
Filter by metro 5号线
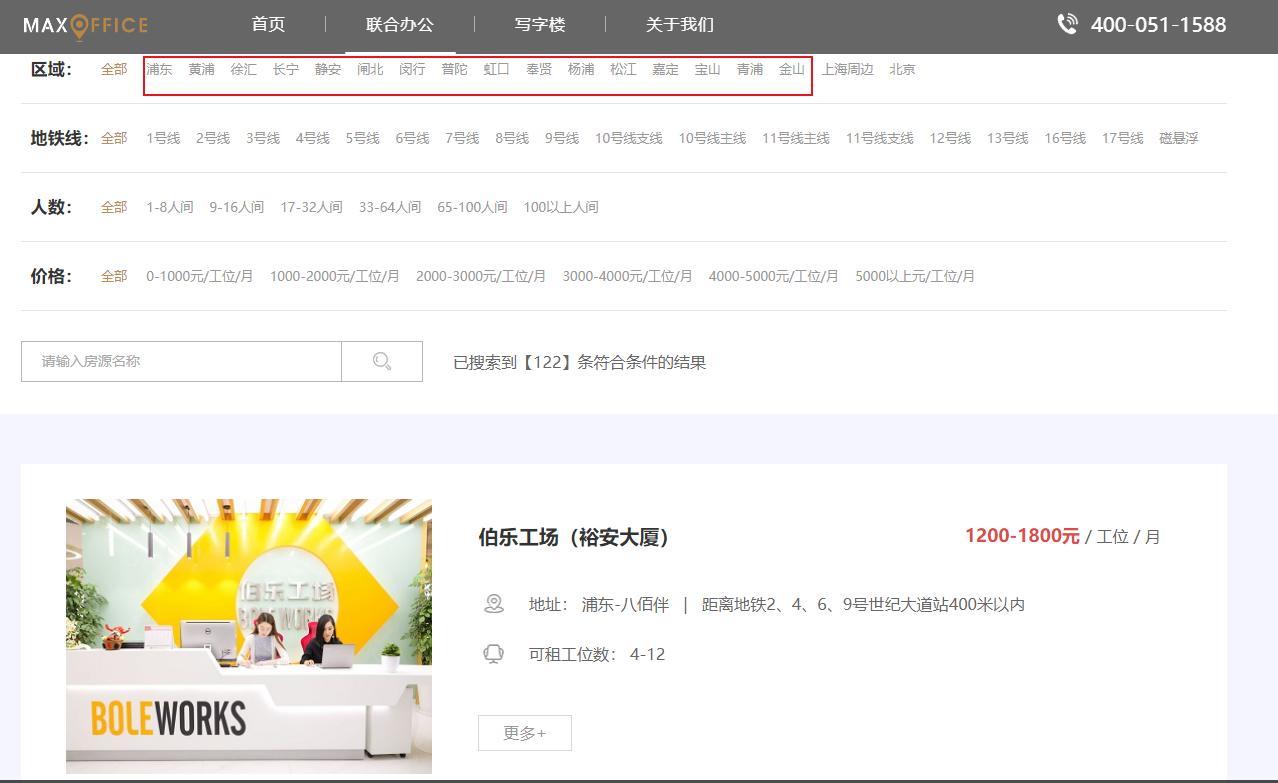point(363,138)
